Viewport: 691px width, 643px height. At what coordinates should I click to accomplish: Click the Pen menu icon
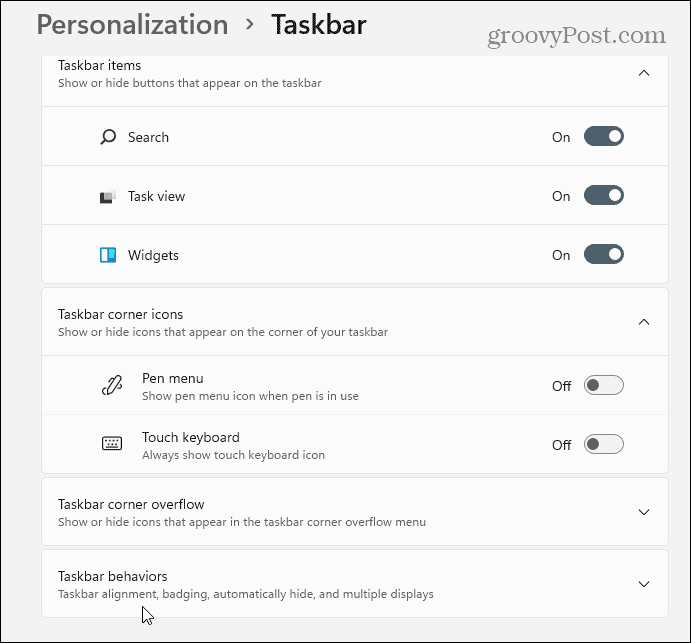tap(112, 386)
